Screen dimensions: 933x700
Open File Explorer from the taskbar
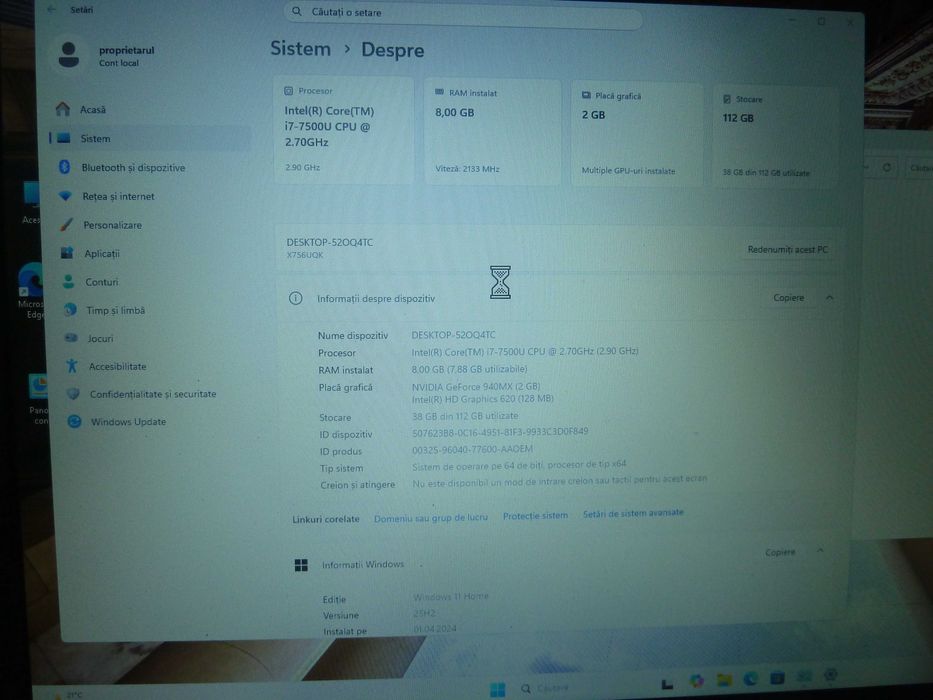[x=724, y=680]
